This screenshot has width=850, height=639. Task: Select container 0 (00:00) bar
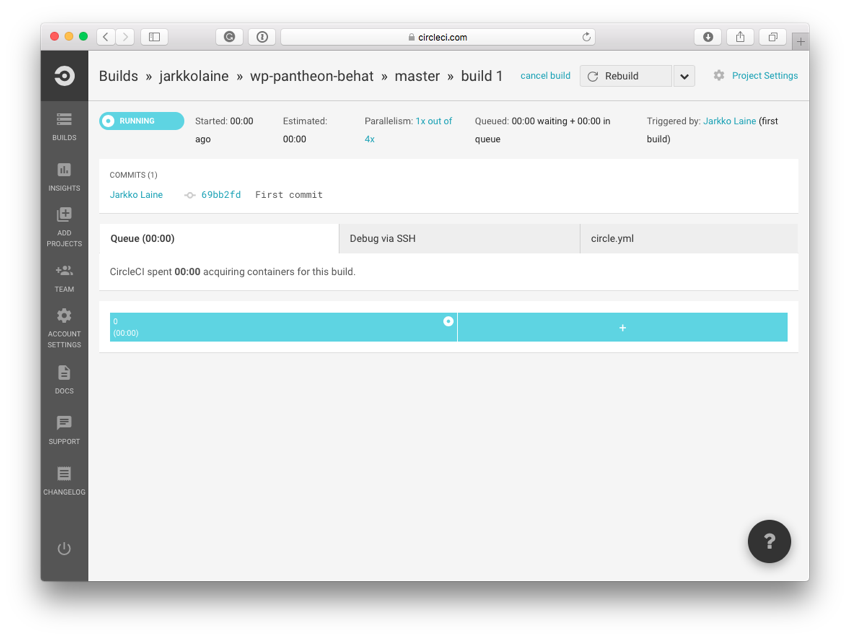283,327
